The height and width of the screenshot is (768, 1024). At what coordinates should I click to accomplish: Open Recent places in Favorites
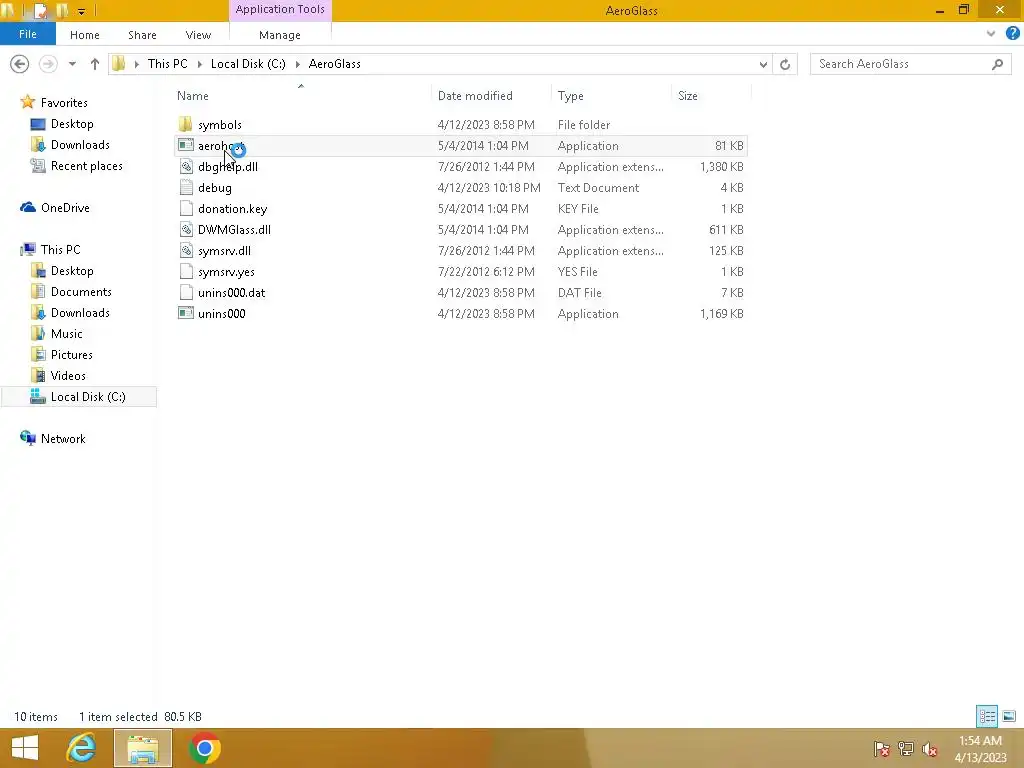[x=87, y=166]
